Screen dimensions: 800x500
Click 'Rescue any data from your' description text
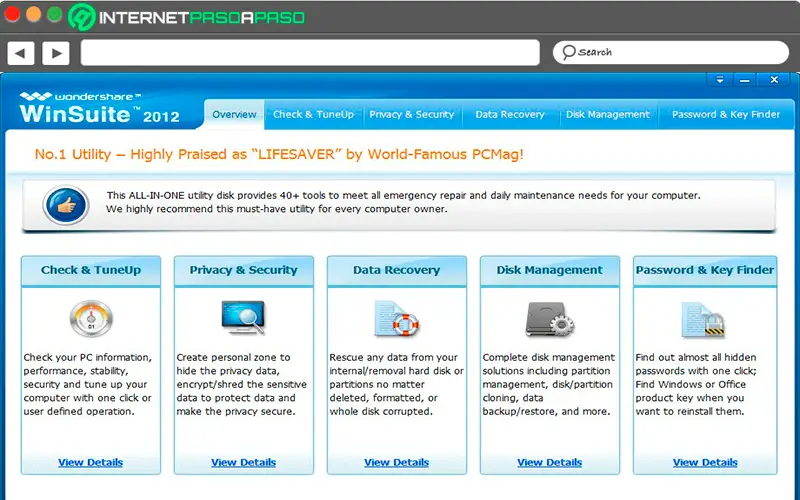click(396, 384)
